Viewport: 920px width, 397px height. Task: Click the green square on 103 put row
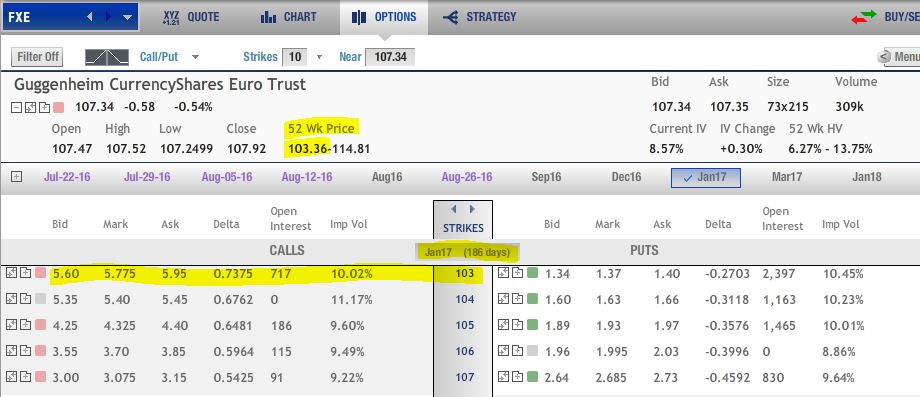pyautogui.click(x=532, y=273)
